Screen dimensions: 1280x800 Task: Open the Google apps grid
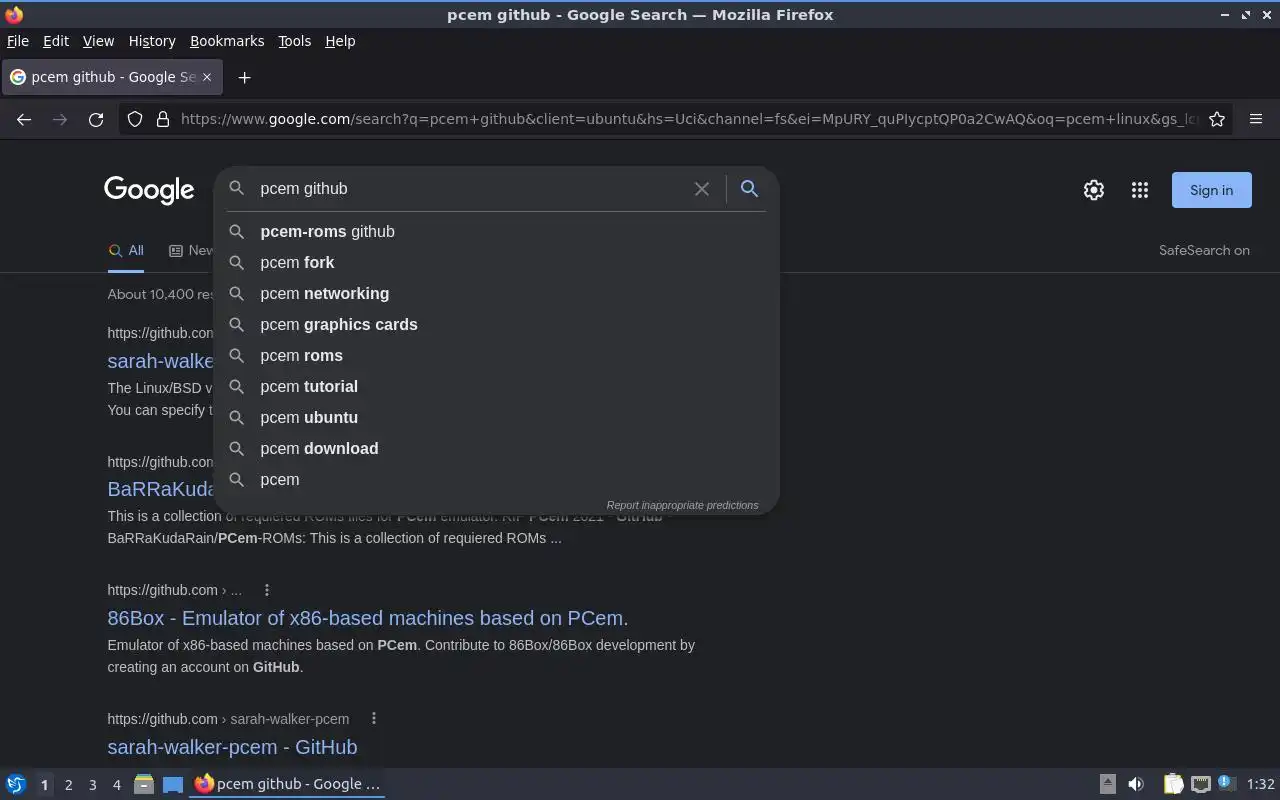pyautogui.click(x=1140, y=190)
